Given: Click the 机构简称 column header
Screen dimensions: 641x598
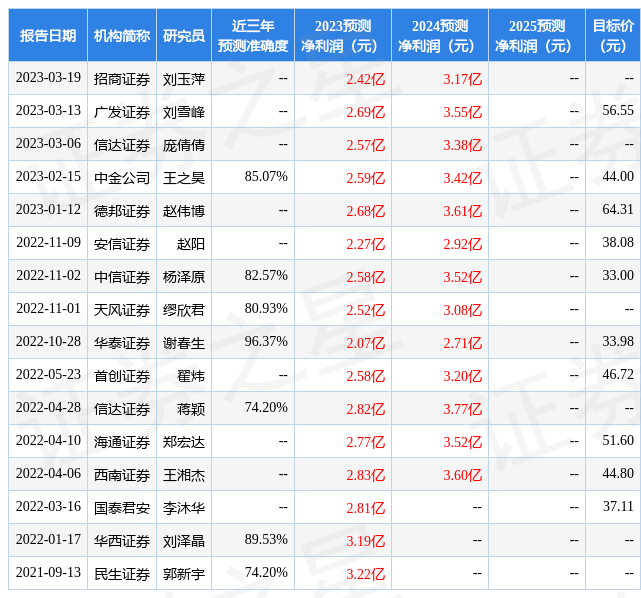Looking at the screenshot, I should pyautogui.click(x=122, y=36).
